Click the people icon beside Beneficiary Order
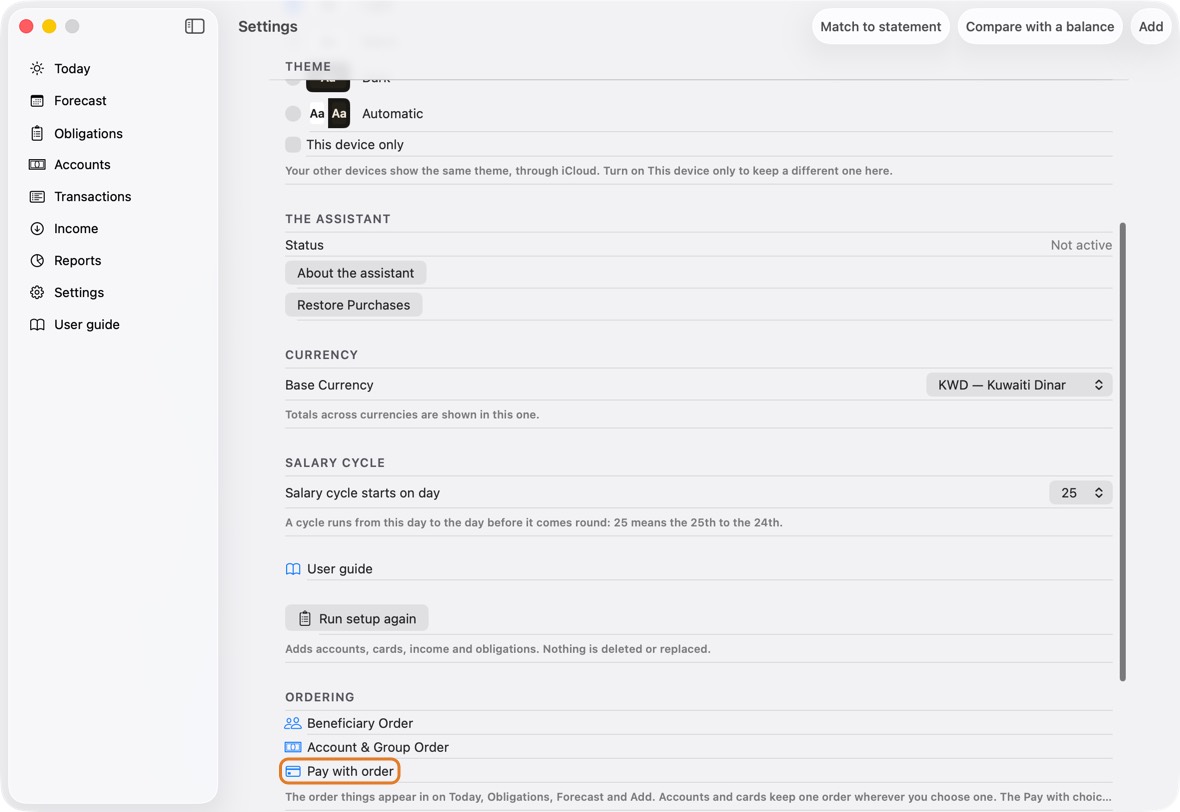The image size is (1180, 812). (293, 723)
